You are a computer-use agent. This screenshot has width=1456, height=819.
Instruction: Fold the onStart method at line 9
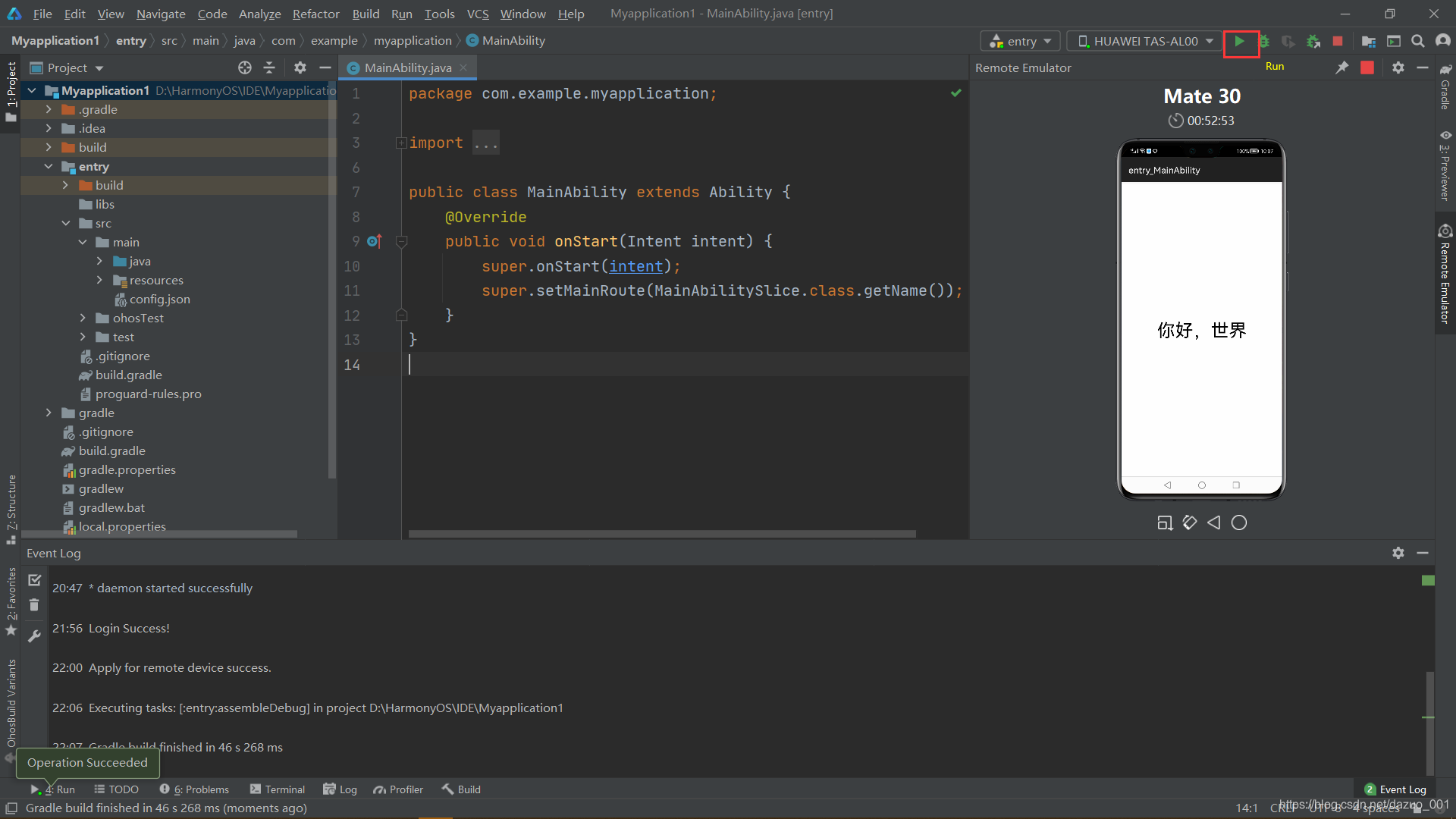[x=402, y=241]
